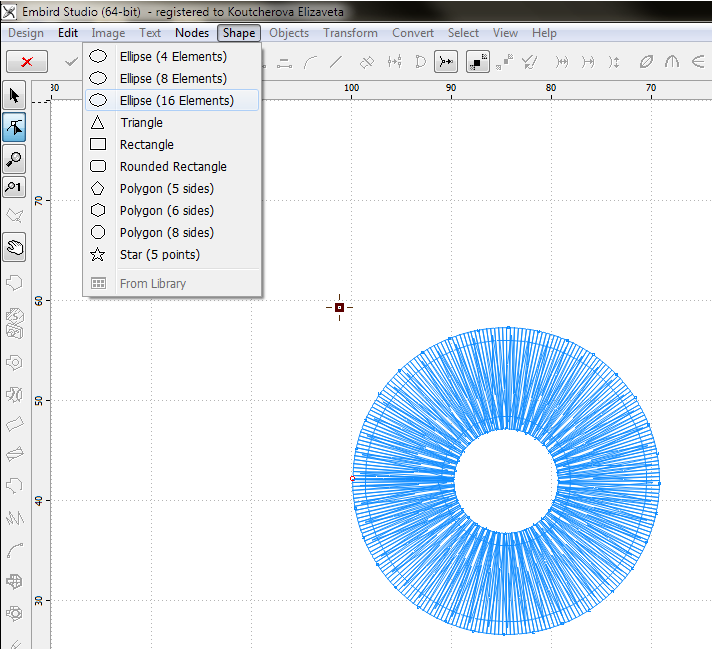Screen dimensions: 712x649
Task: Select the arrow selection tool
Action: click(x=14, y=96)
